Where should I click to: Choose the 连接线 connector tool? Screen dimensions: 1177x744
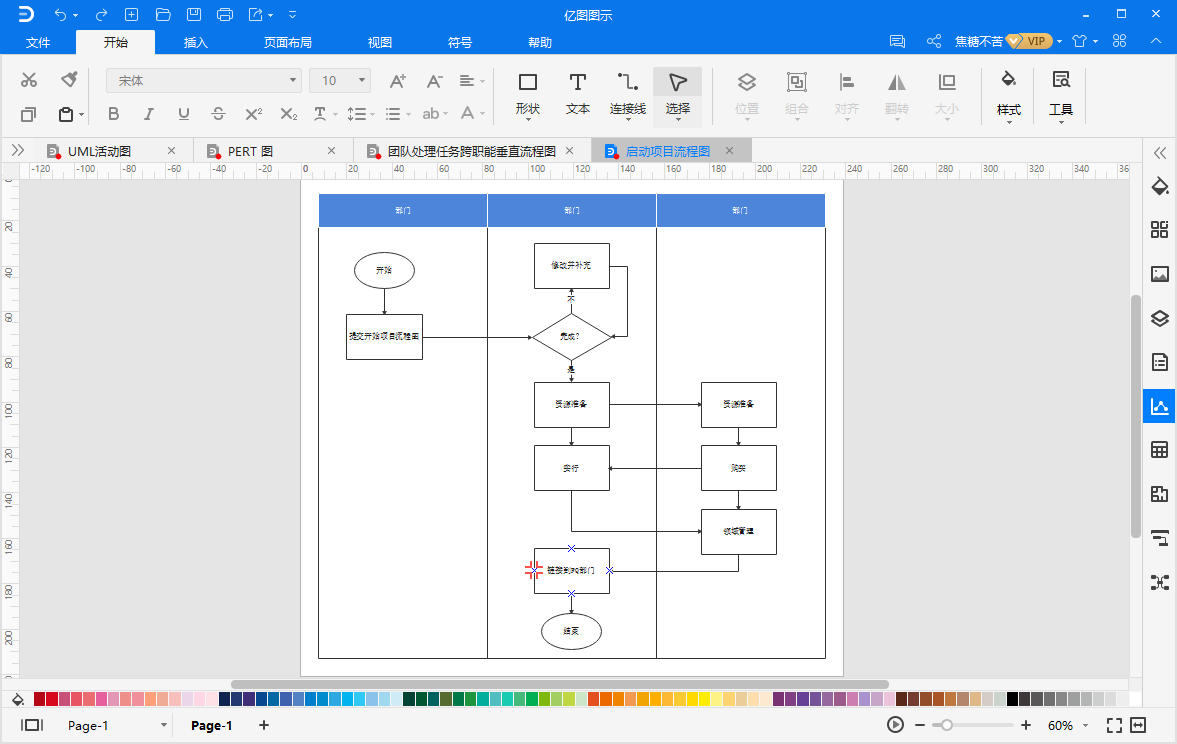(628, 95)
